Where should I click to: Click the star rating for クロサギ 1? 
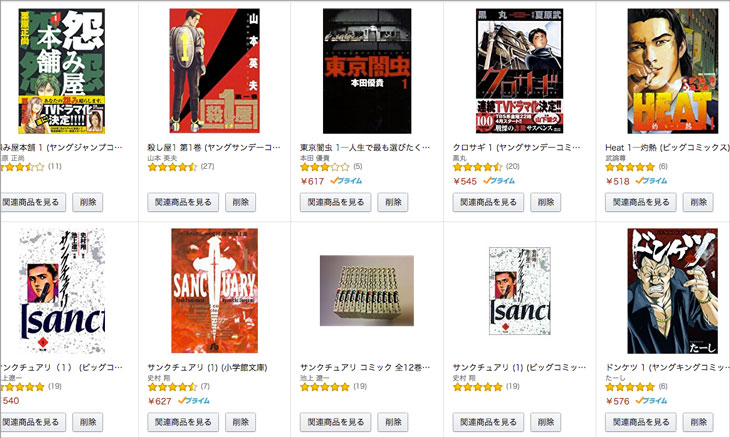(477, 167)
